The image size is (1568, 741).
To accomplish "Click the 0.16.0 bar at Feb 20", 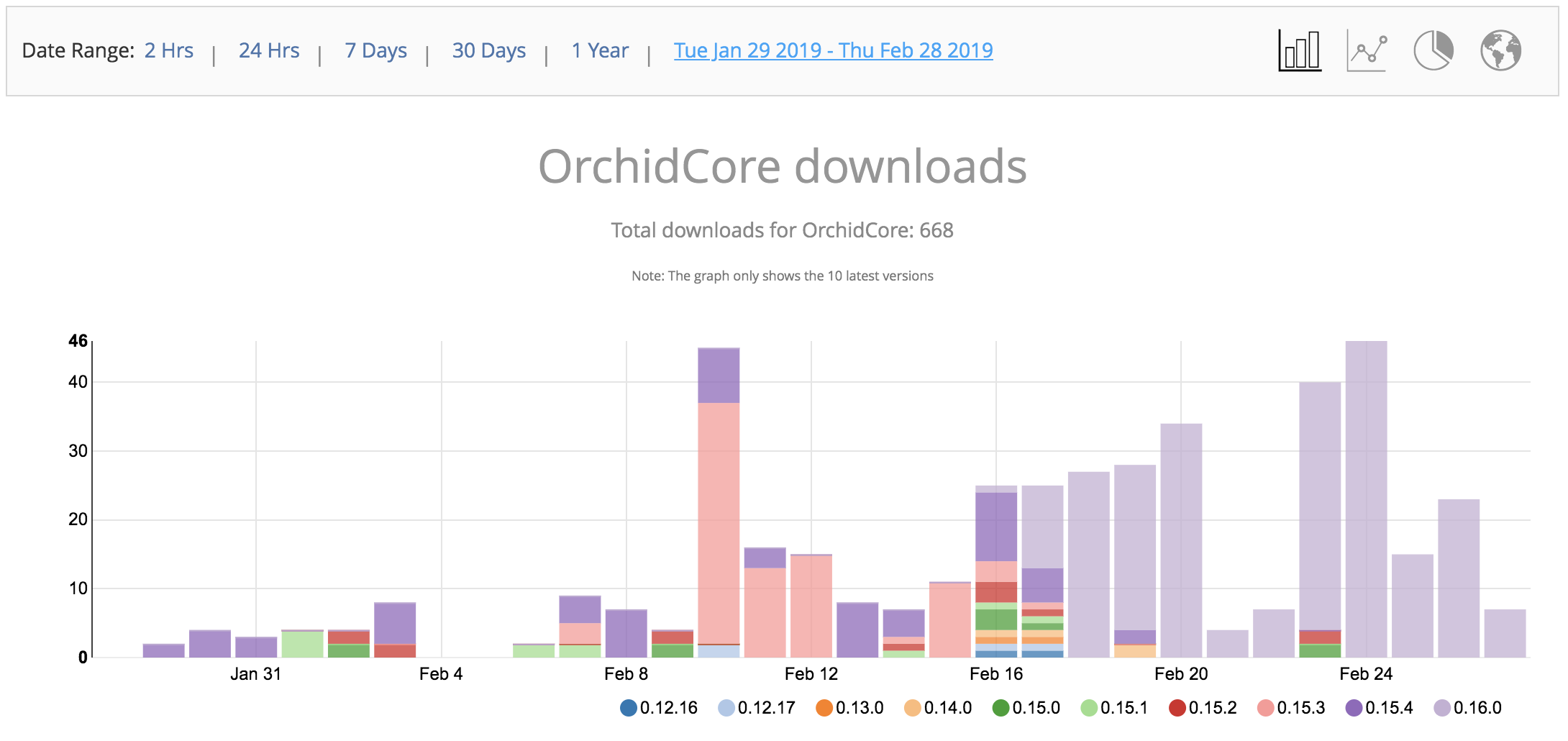I will [1181, 540].
